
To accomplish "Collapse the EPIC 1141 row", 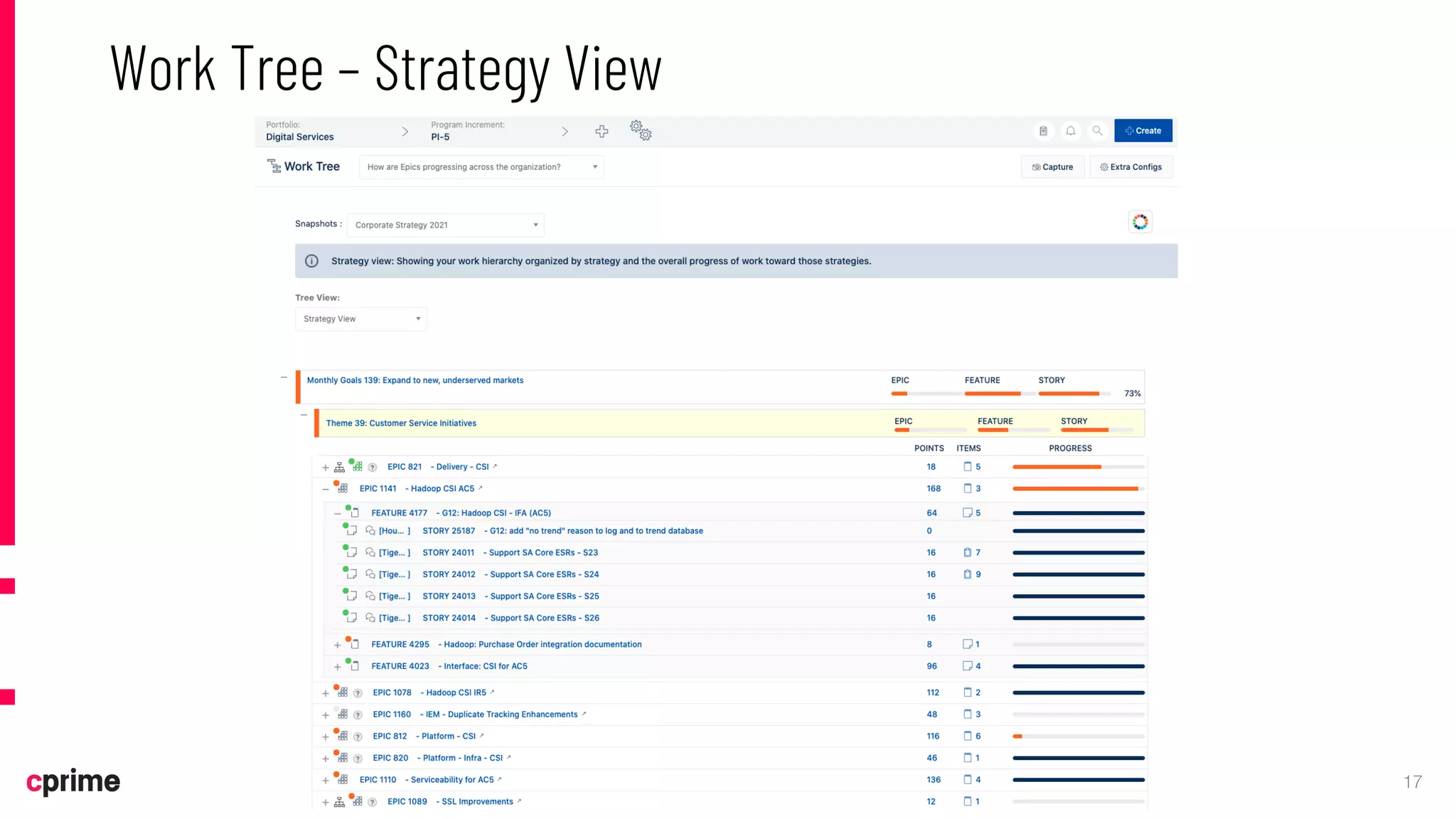I will click(325, 489).
